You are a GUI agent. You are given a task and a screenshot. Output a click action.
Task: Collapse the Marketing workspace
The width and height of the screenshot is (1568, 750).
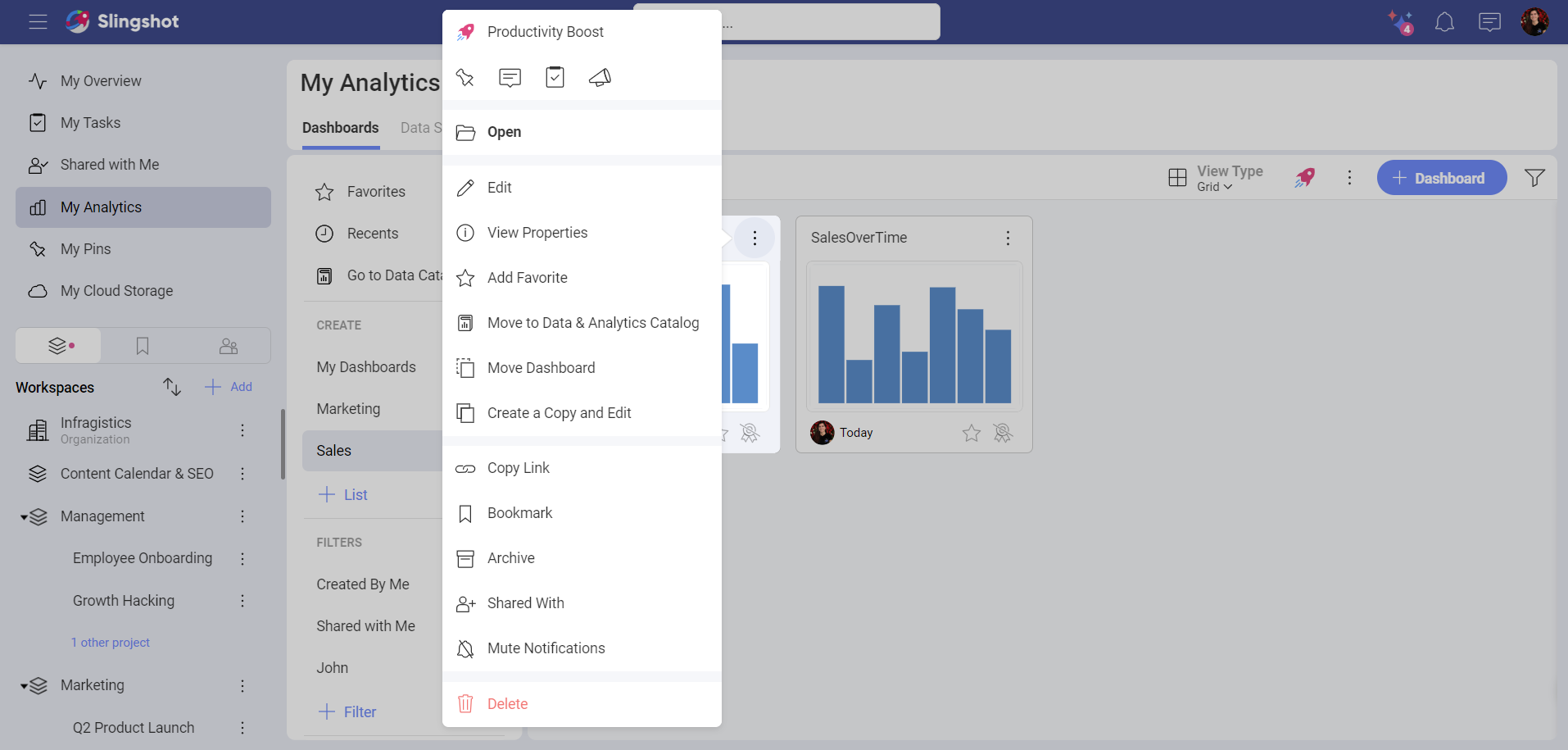pyautogui.click(x=25, y=686)
